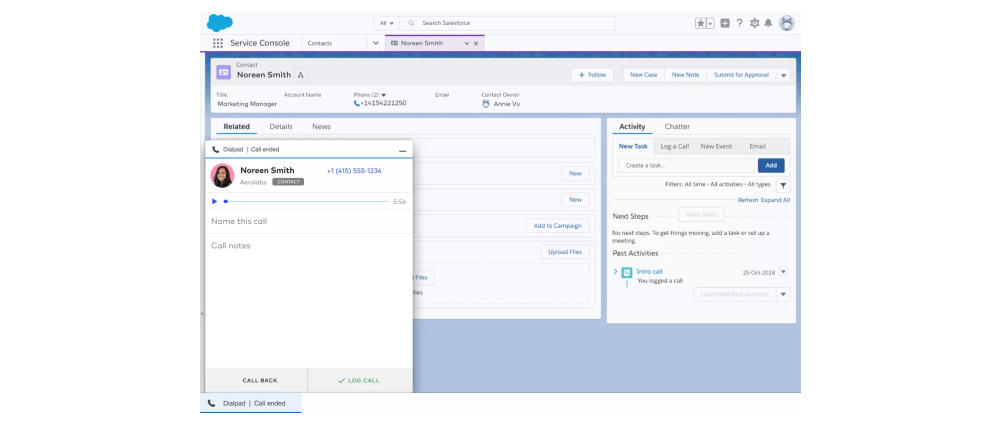The image size is (1001, 426).
Task: Click the Call notes text area
Action: point(309,300)
